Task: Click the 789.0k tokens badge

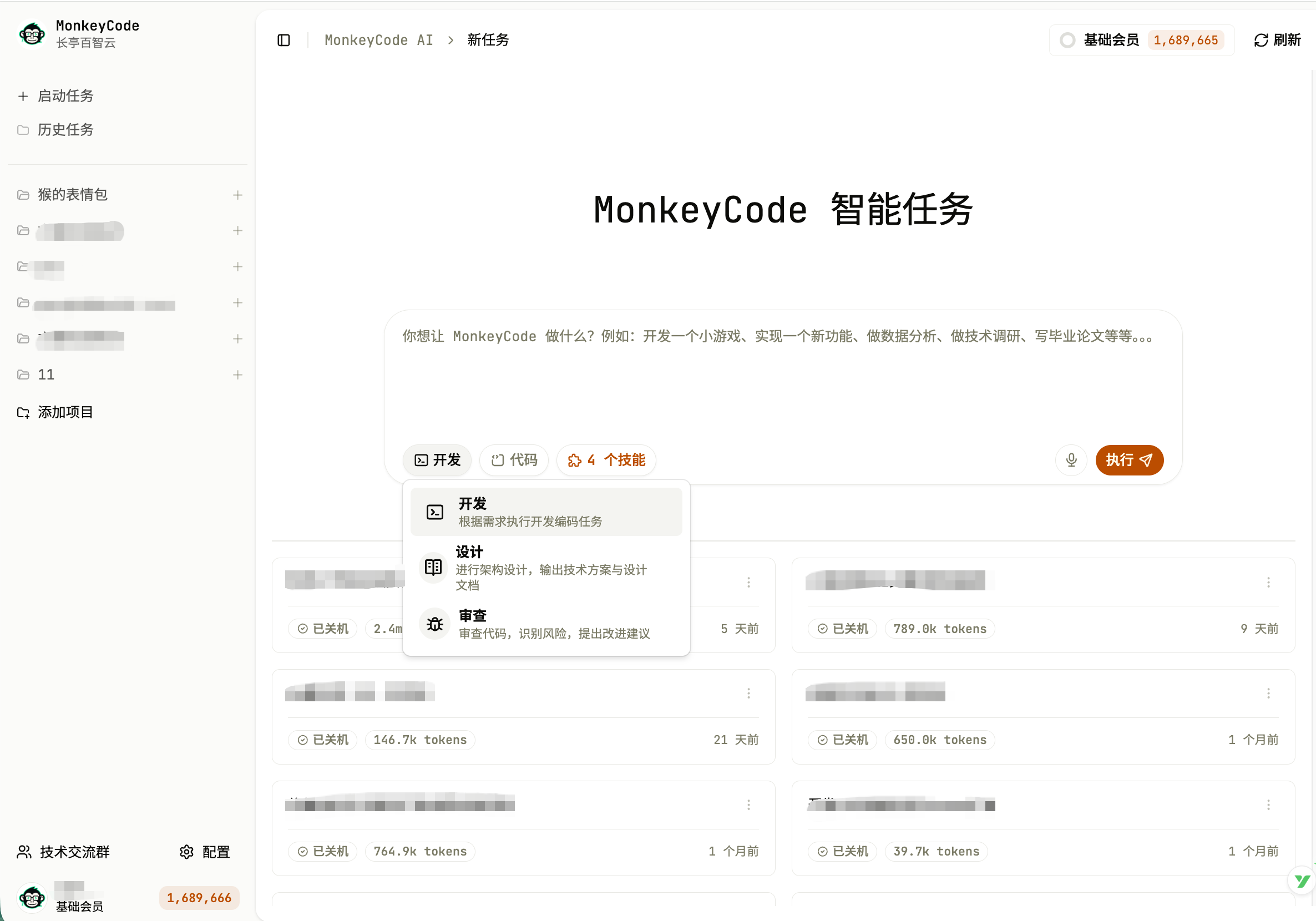Action: click(939, 629)
